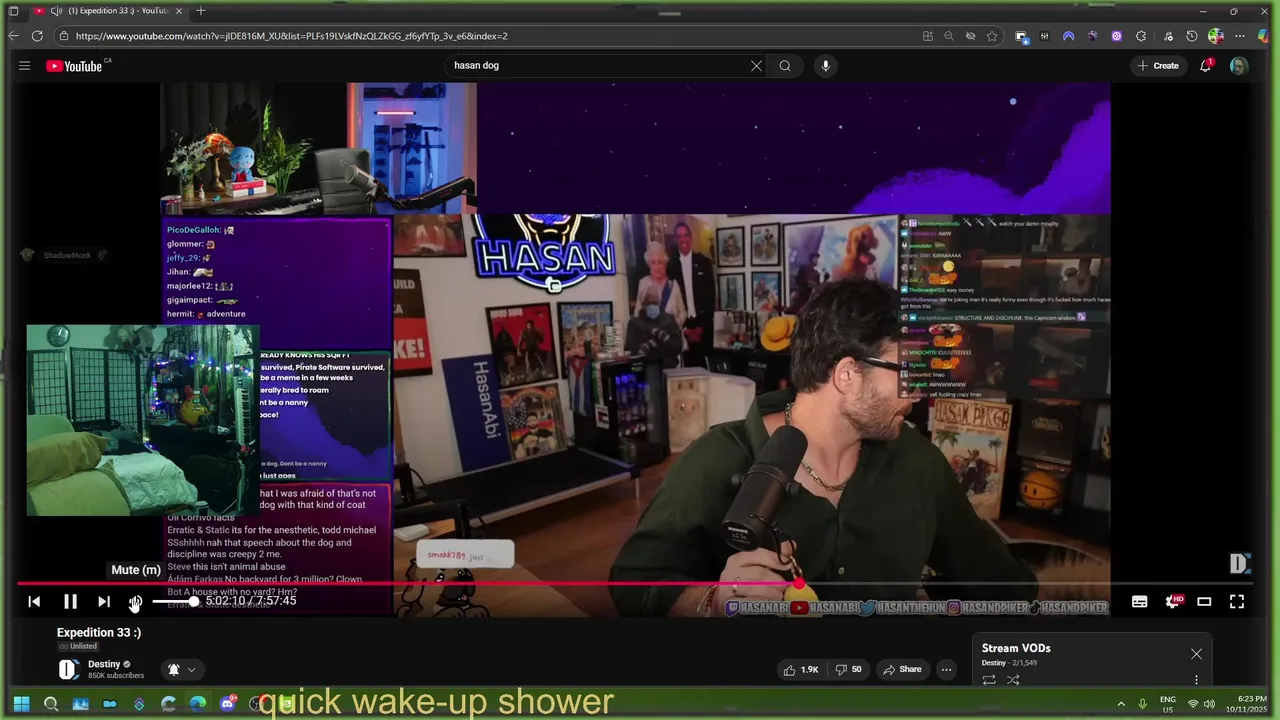The width and height of the screenshot is (1280, 720).
Task: Click purple gear extension icon
Action: (x=1117, y=36)
